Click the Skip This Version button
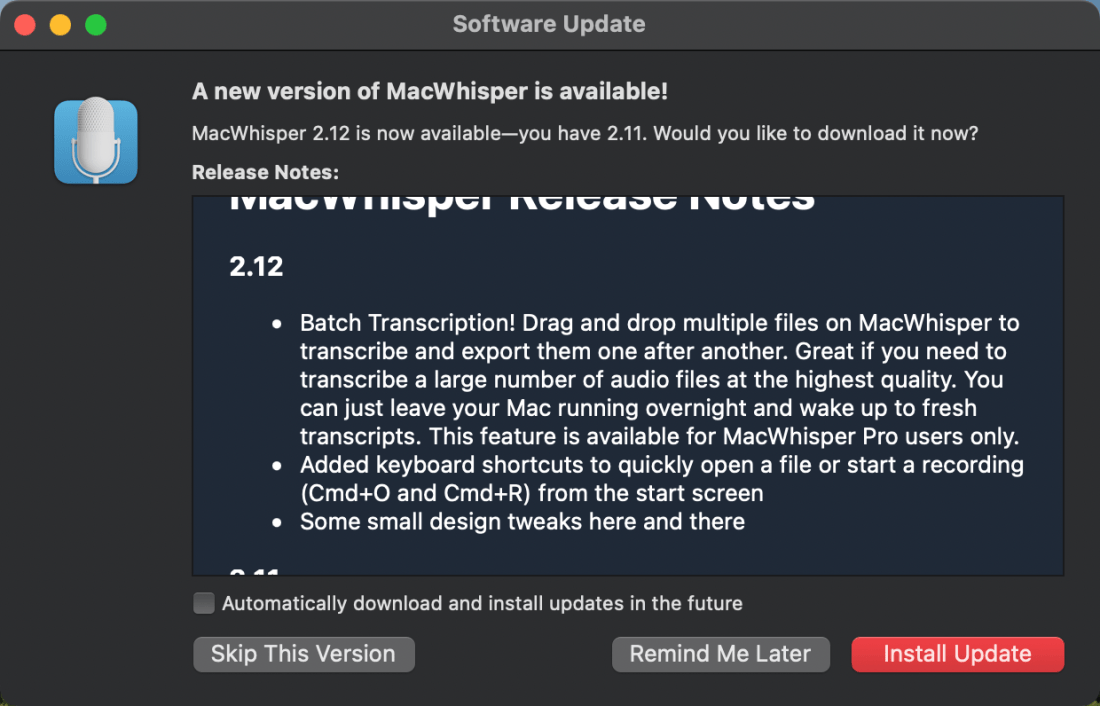 (x=303, y=654)
